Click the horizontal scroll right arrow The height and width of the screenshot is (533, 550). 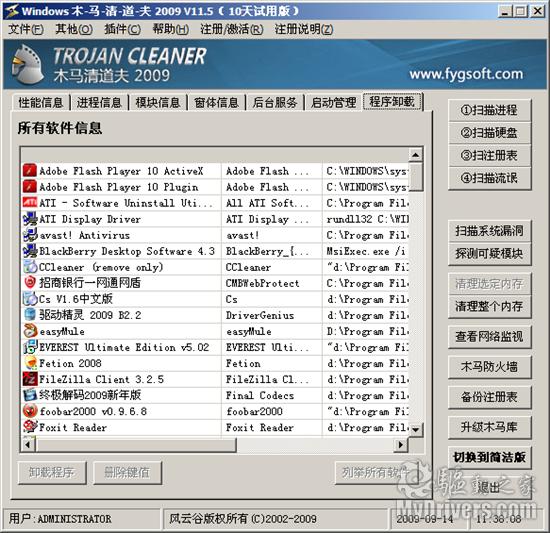401,445
